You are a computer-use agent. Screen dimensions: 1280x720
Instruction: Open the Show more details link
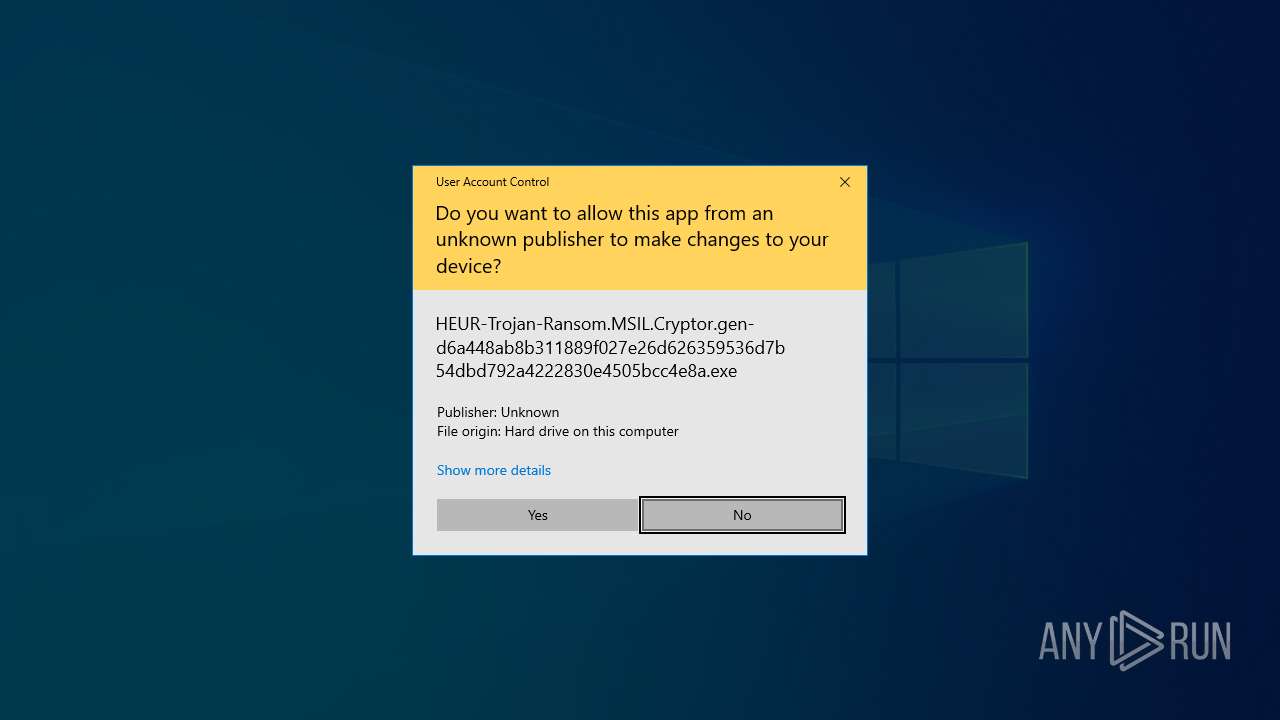click(x=494, y=470)
